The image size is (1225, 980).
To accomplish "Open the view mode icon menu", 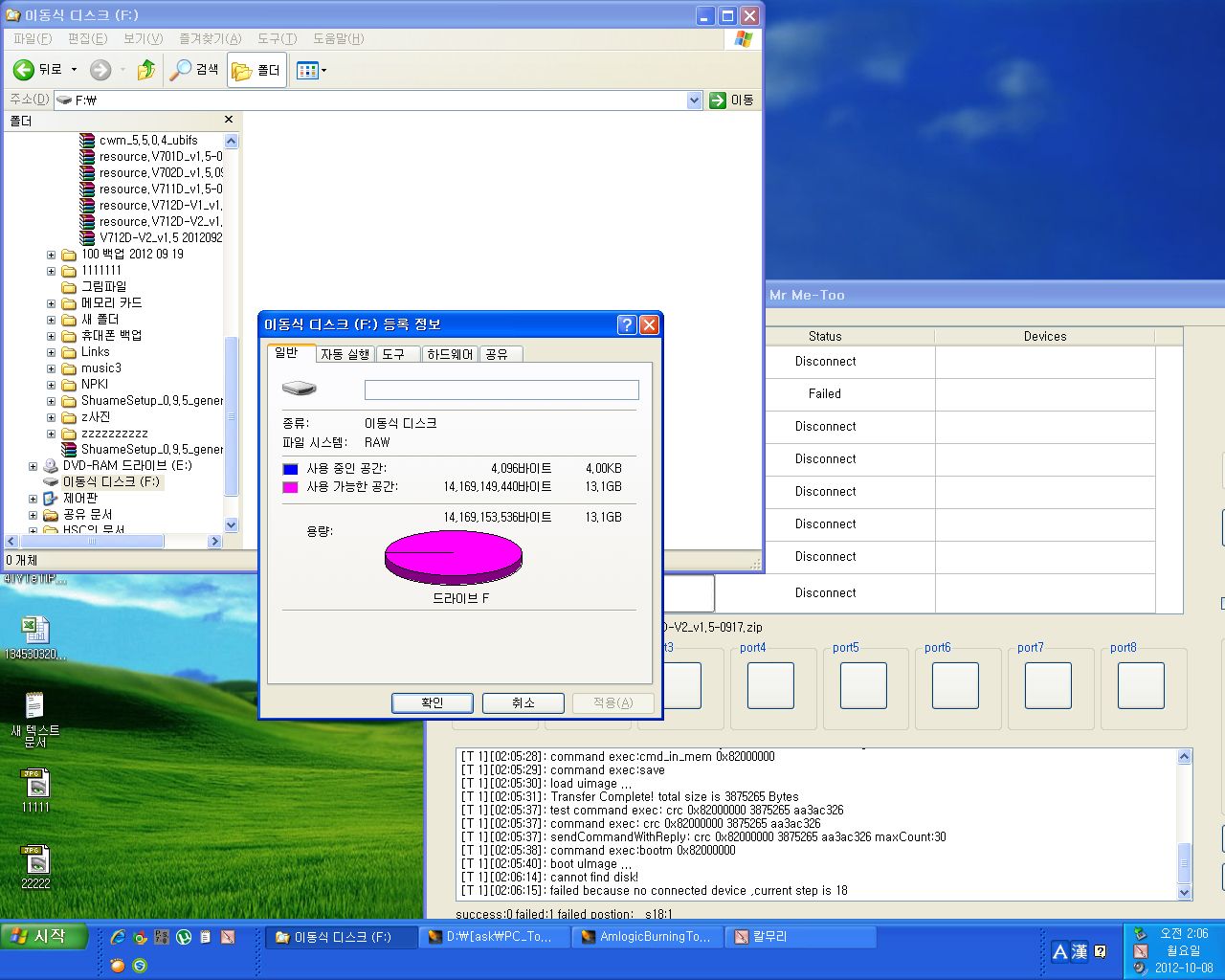I will [x=311, y=70].
